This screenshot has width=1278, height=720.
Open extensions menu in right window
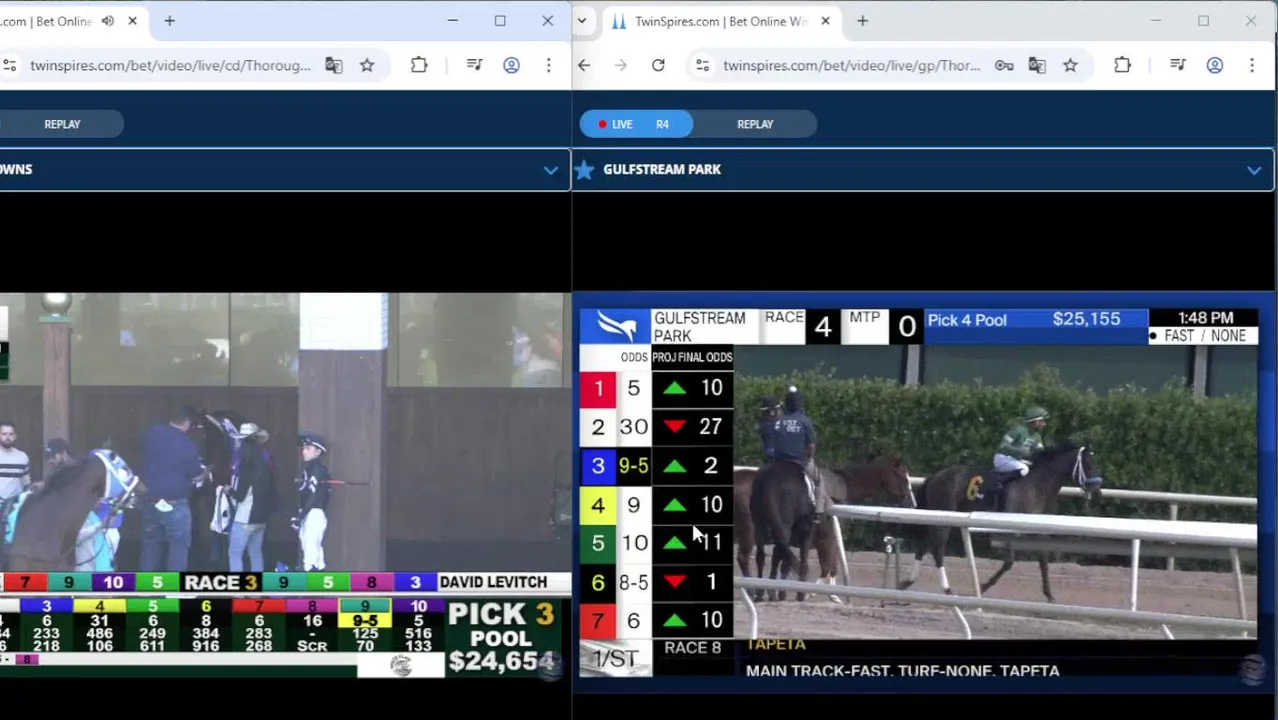(x=1122, y=65)
